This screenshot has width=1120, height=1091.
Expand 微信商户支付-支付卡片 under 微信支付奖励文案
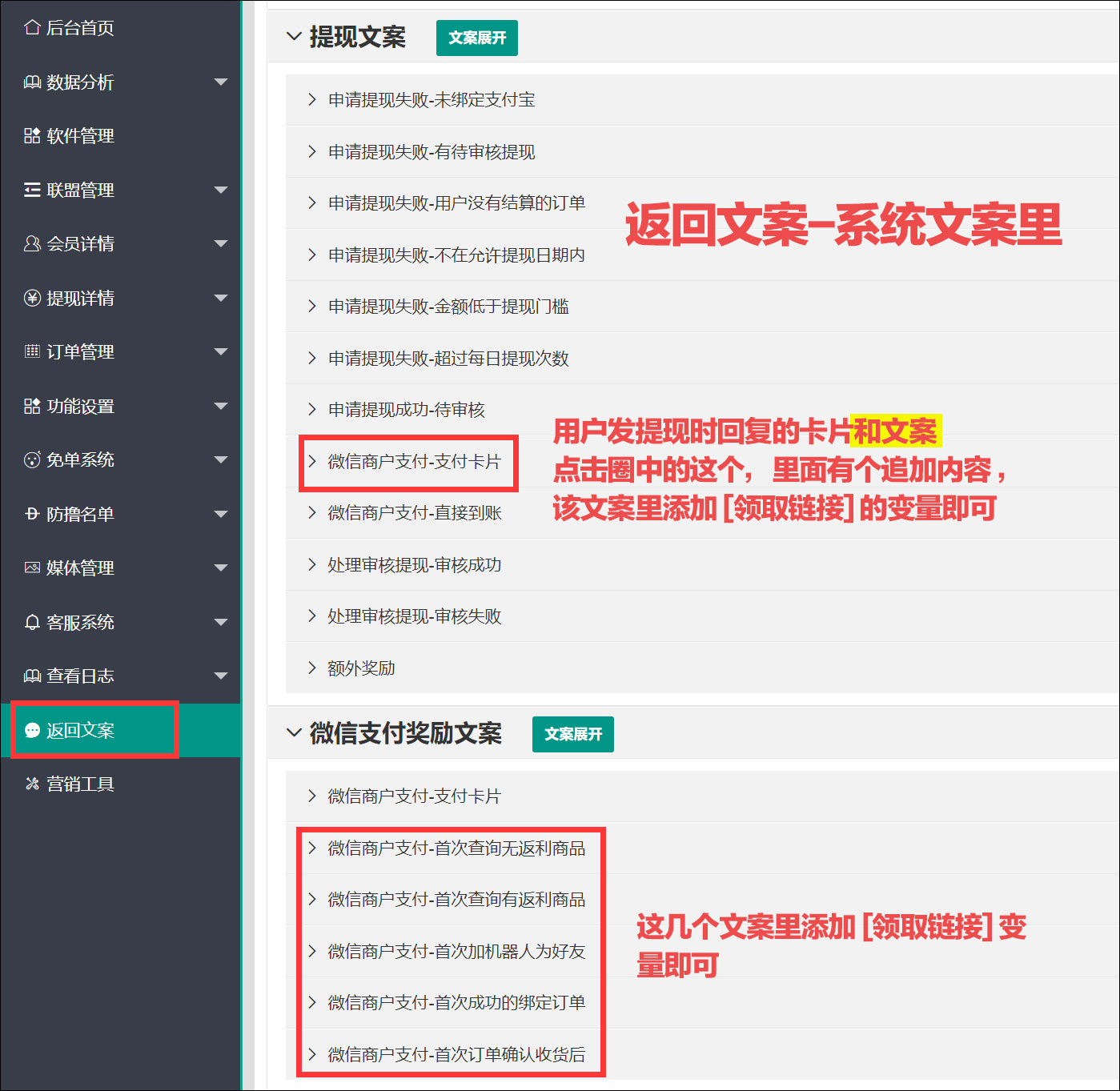click(702, 796)
